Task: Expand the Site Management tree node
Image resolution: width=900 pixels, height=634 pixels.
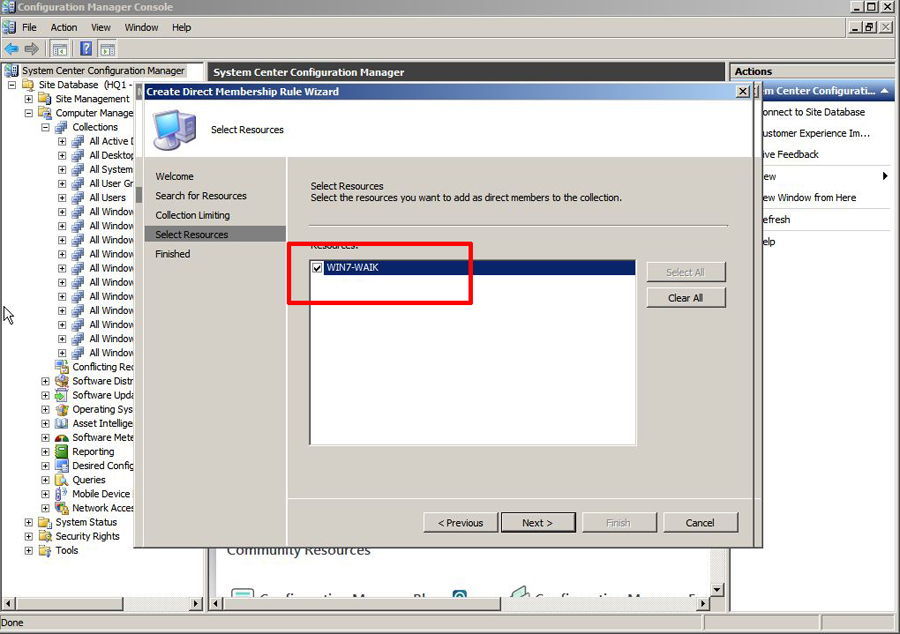Action: coord(28,99)
